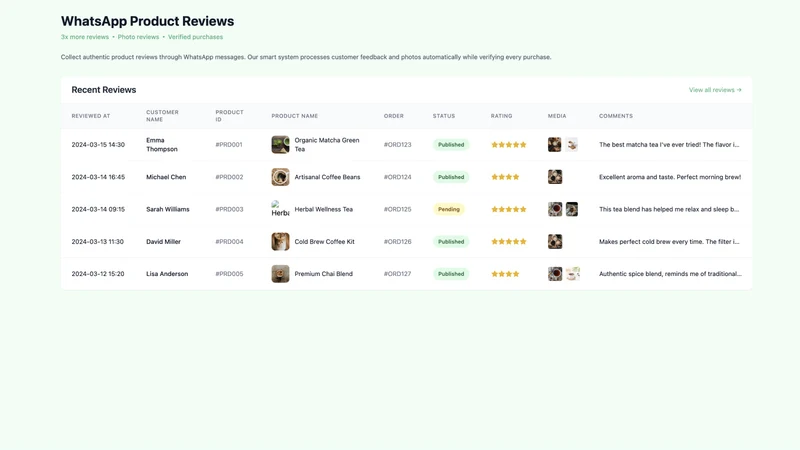Click product ID #PRD002
Image resolution: width=800 pixels, height=450 pixels.
[x=229, y=177]
